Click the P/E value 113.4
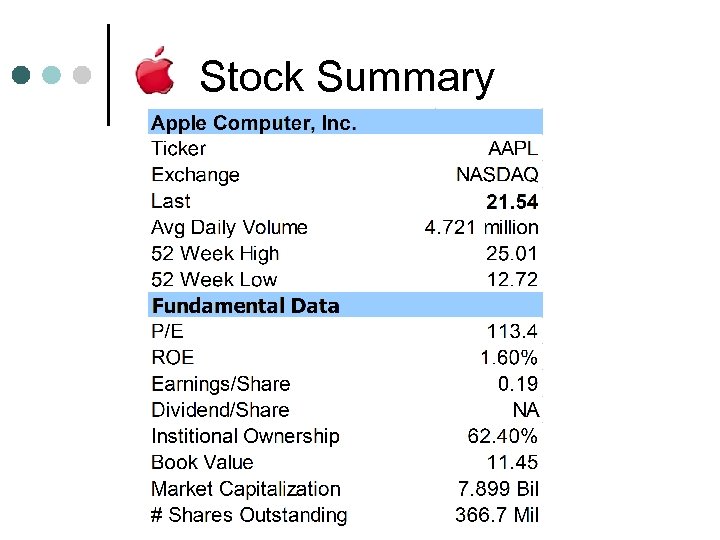This screenshot has width=720, height=540. (x=512, y=332)
